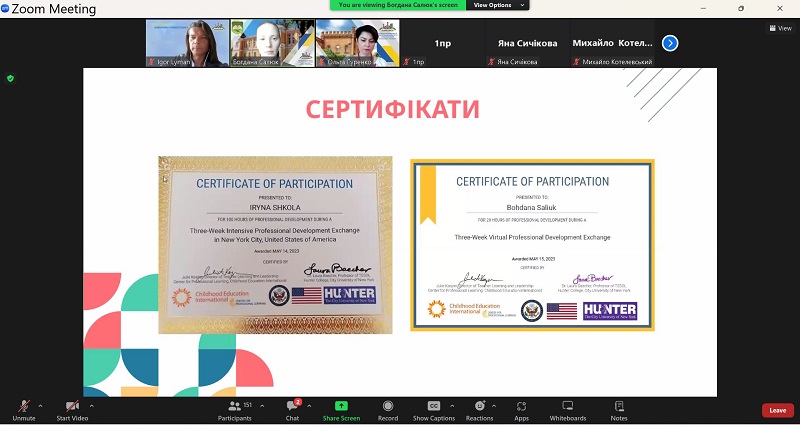Open the Notes panel
Screen dimensions: 800x425
tap(619, 407)
